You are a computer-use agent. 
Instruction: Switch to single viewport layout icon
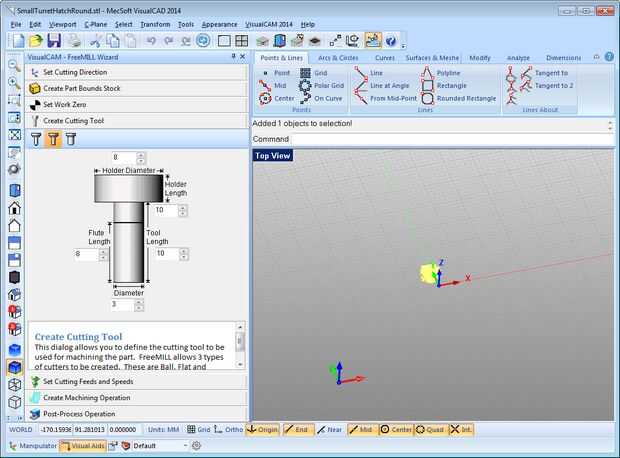[224, 40]
